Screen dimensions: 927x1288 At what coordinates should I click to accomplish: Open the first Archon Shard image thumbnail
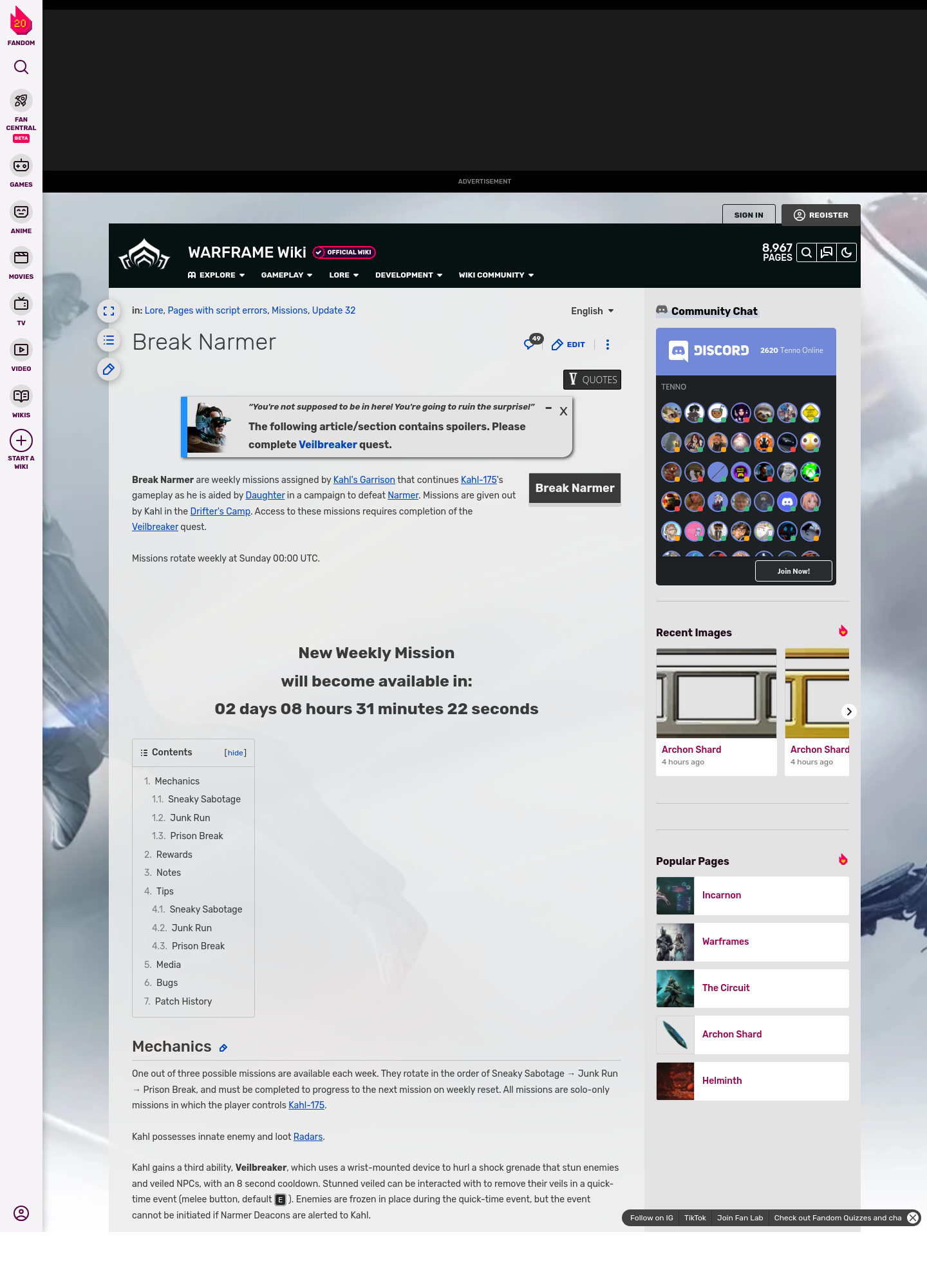pyautogui.click(x=716, y=693)
